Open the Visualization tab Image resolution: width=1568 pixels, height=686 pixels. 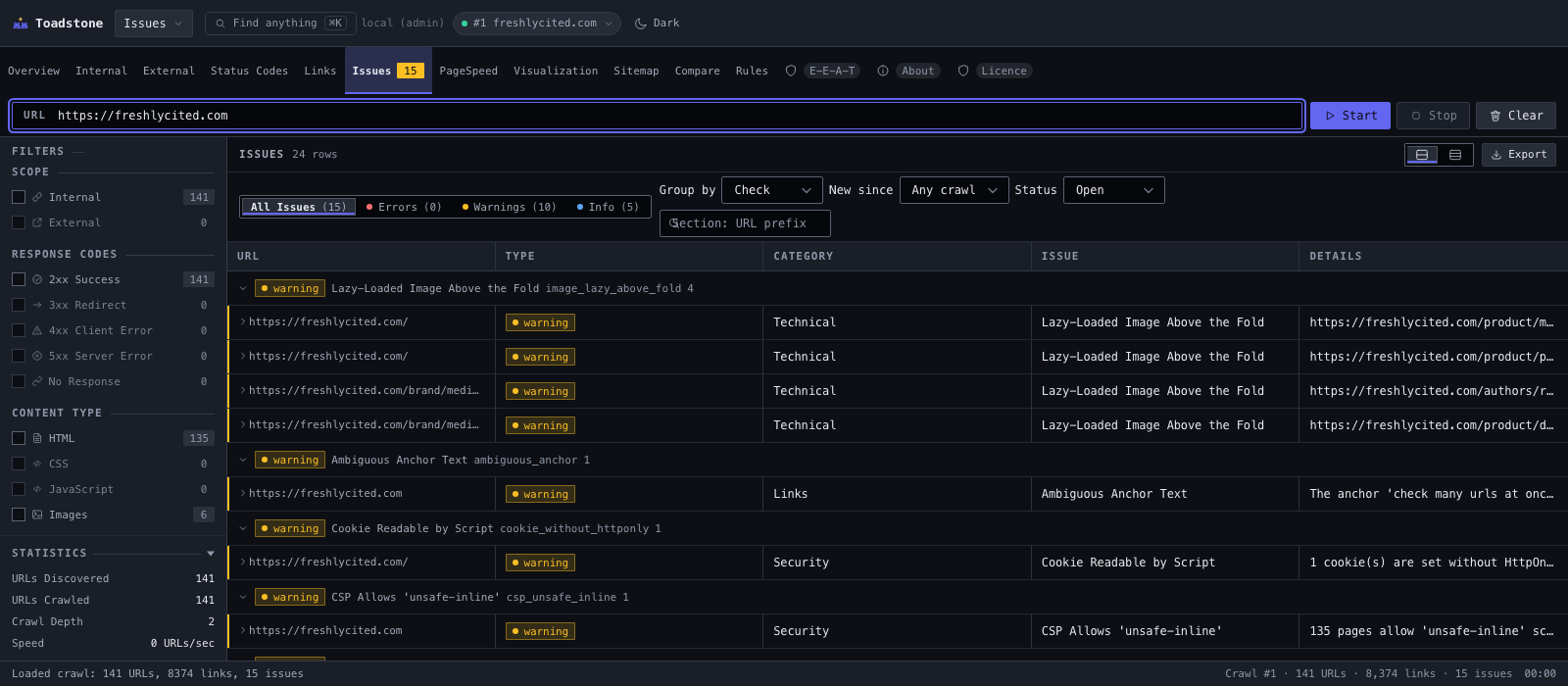click(x=556, y=71)
